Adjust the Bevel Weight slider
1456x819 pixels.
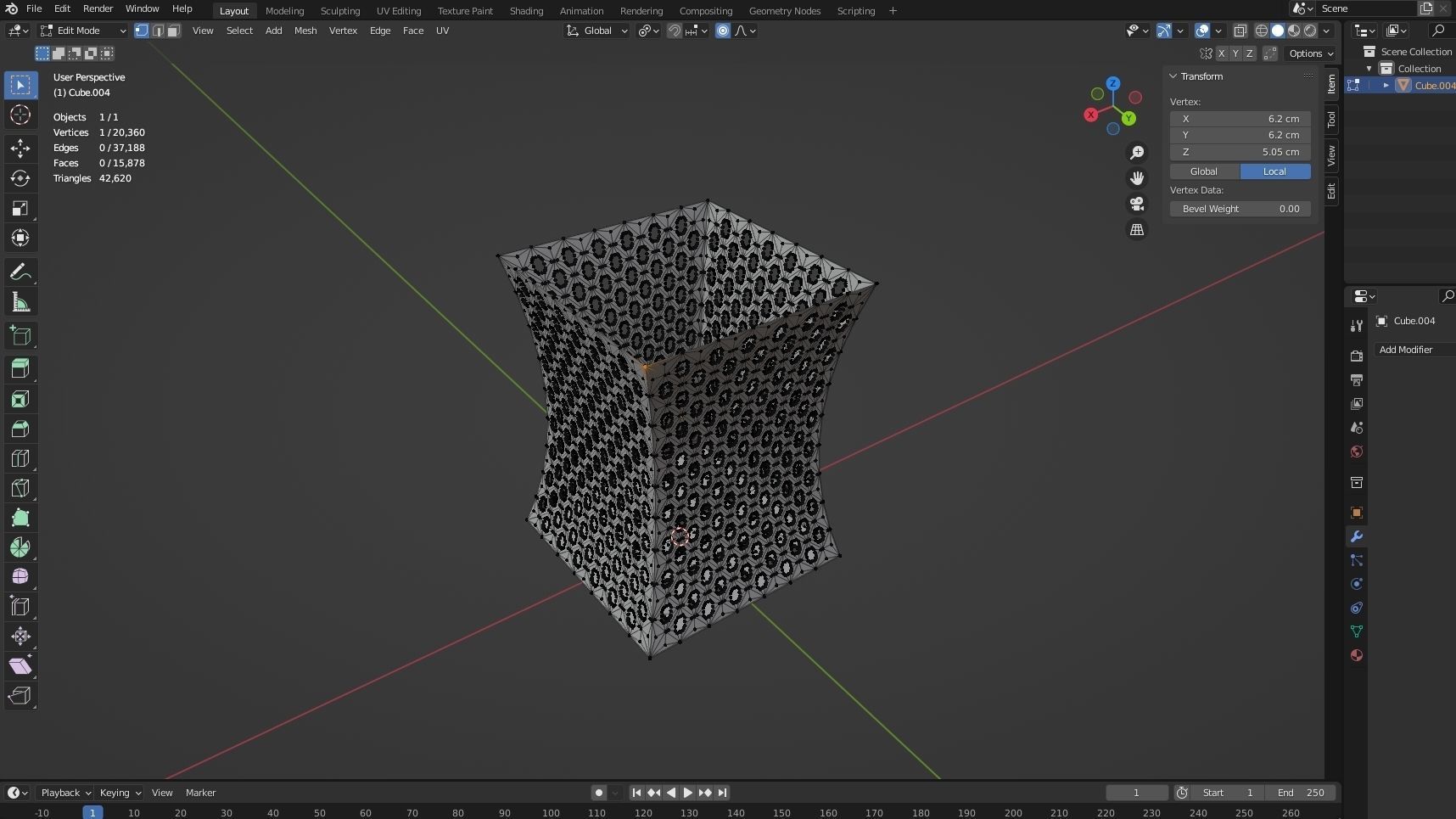(1240, 209)
